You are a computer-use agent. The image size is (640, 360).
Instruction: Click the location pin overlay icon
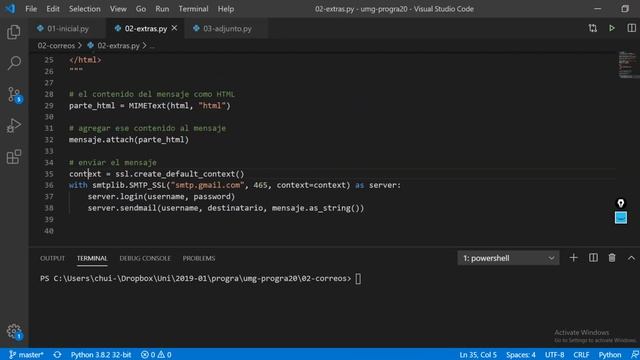(621, 203)
